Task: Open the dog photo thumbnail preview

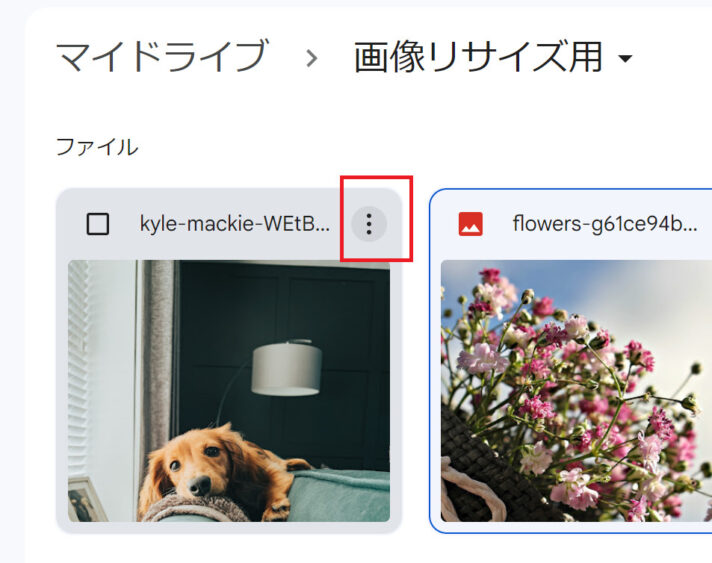Action: pyautogui.click(x=229, y=391)
